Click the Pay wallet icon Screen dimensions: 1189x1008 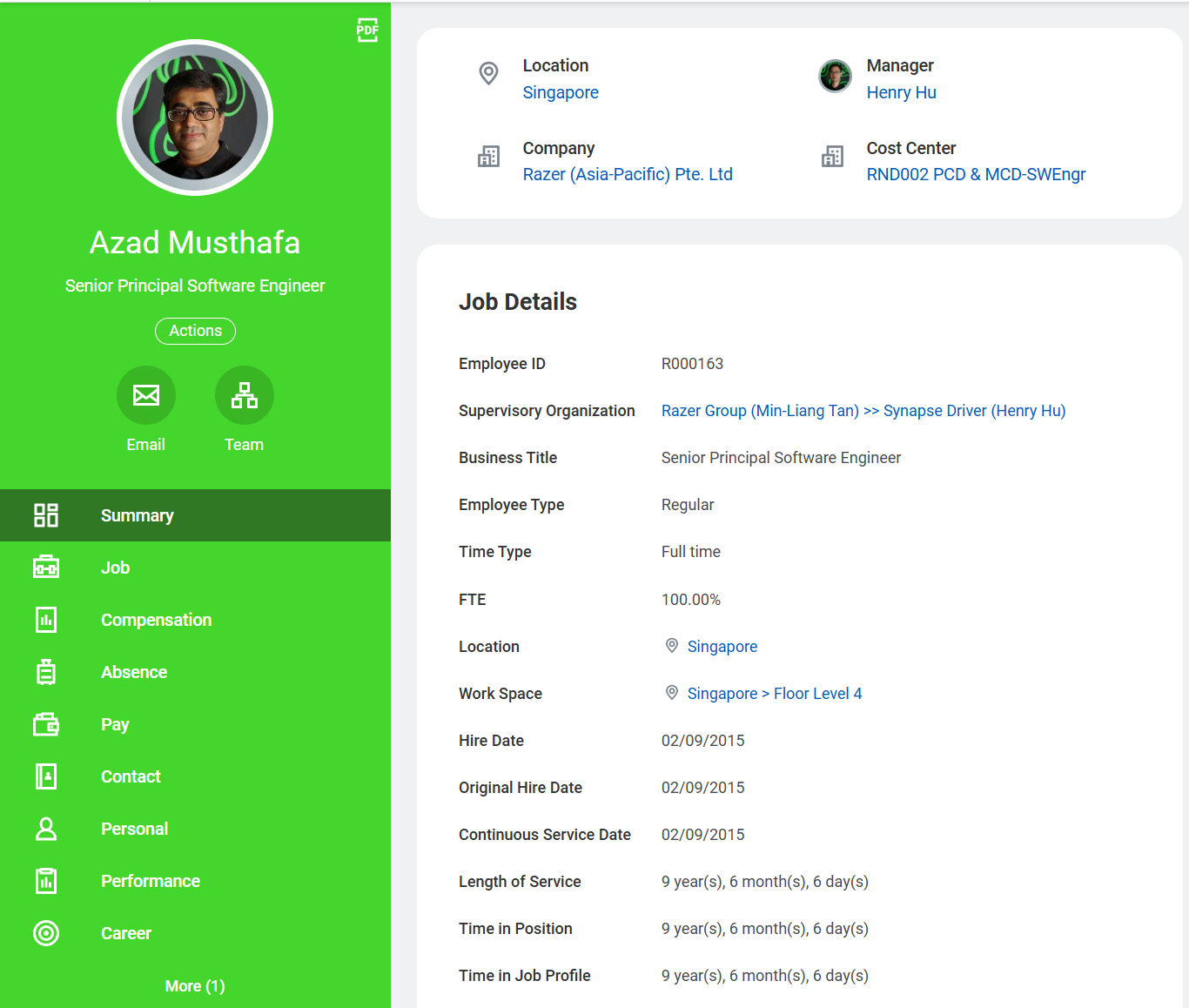46,724
